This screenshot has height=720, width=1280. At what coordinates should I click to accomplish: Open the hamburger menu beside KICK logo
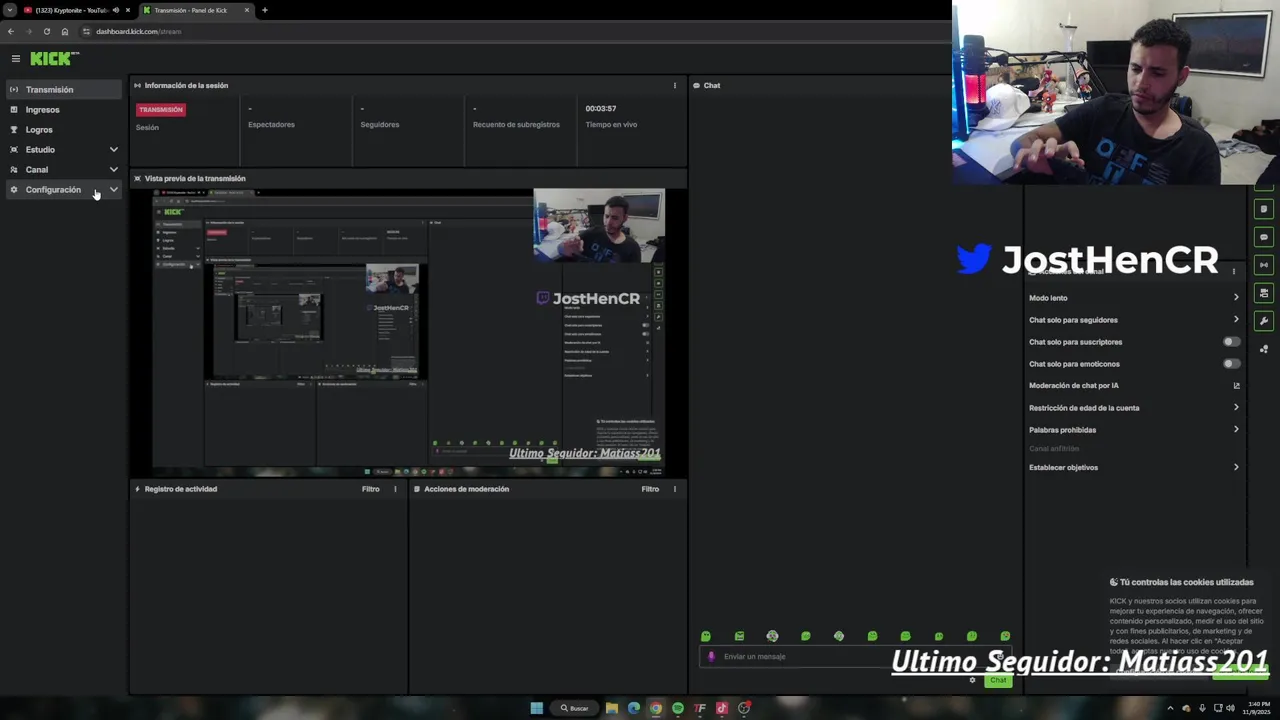tap(15, 59)
